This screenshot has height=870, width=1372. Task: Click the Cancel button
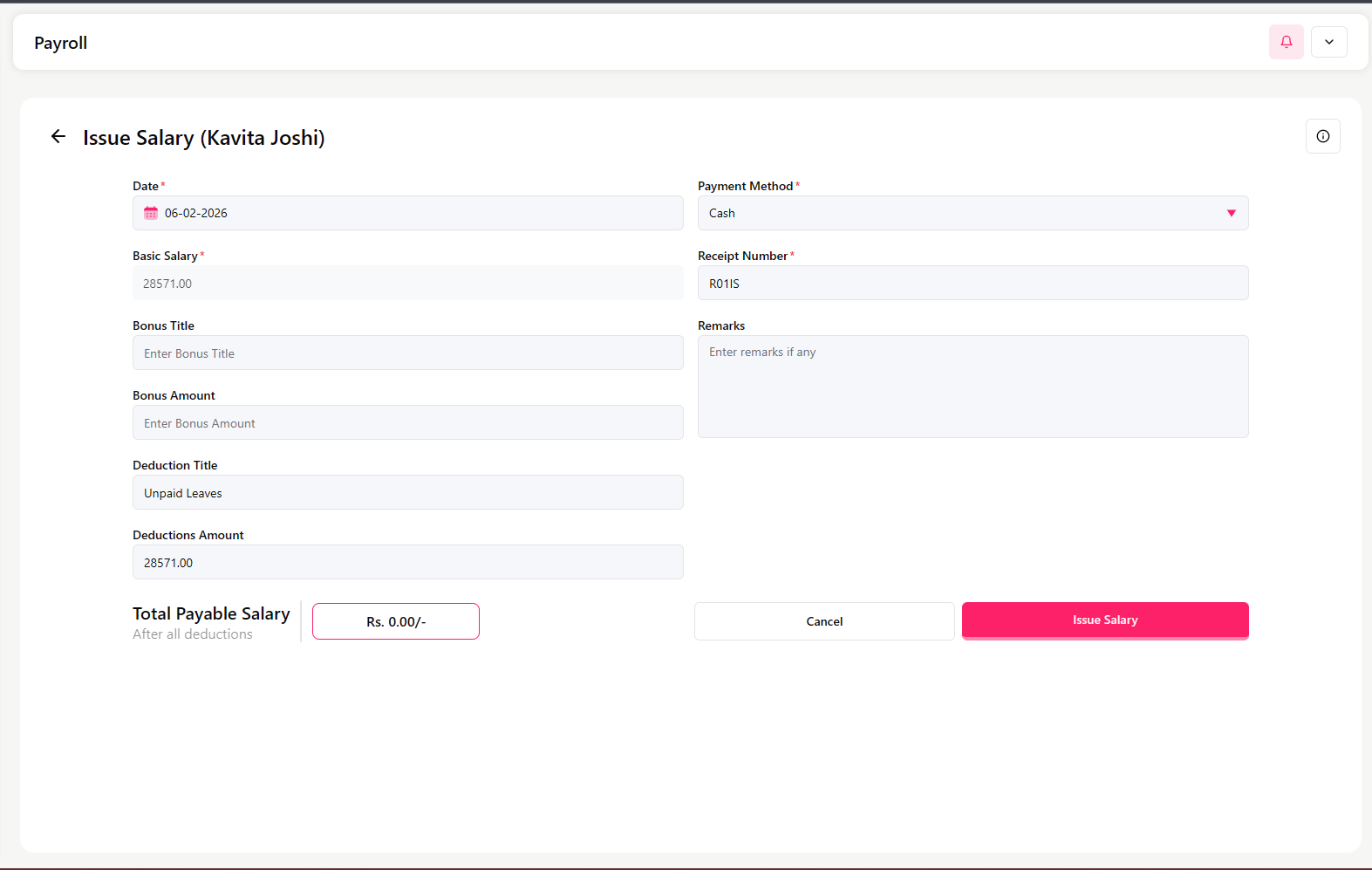pos(823,621)
